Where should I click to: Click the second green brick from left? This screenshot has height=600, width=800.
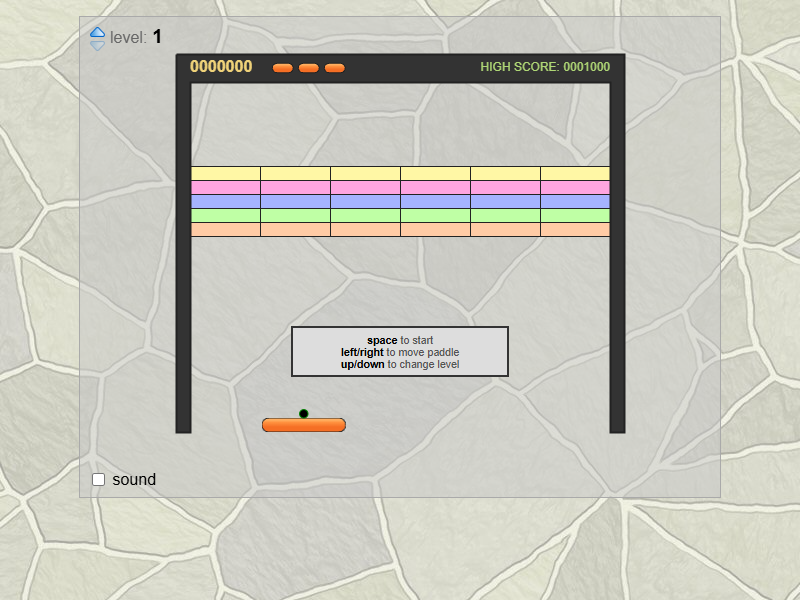295,215
